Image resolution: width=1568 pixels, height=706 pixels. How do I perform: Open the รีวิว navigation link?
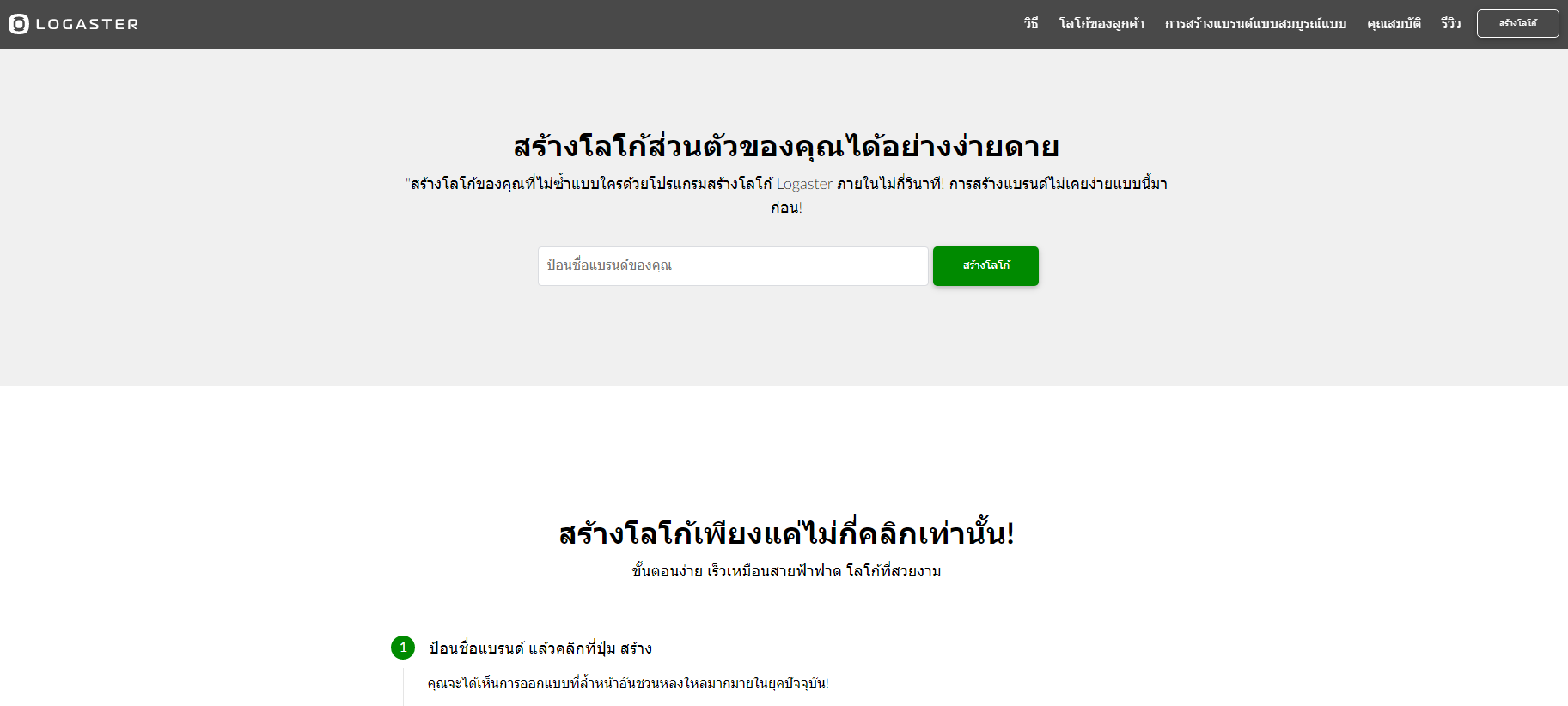(1451, 24)
